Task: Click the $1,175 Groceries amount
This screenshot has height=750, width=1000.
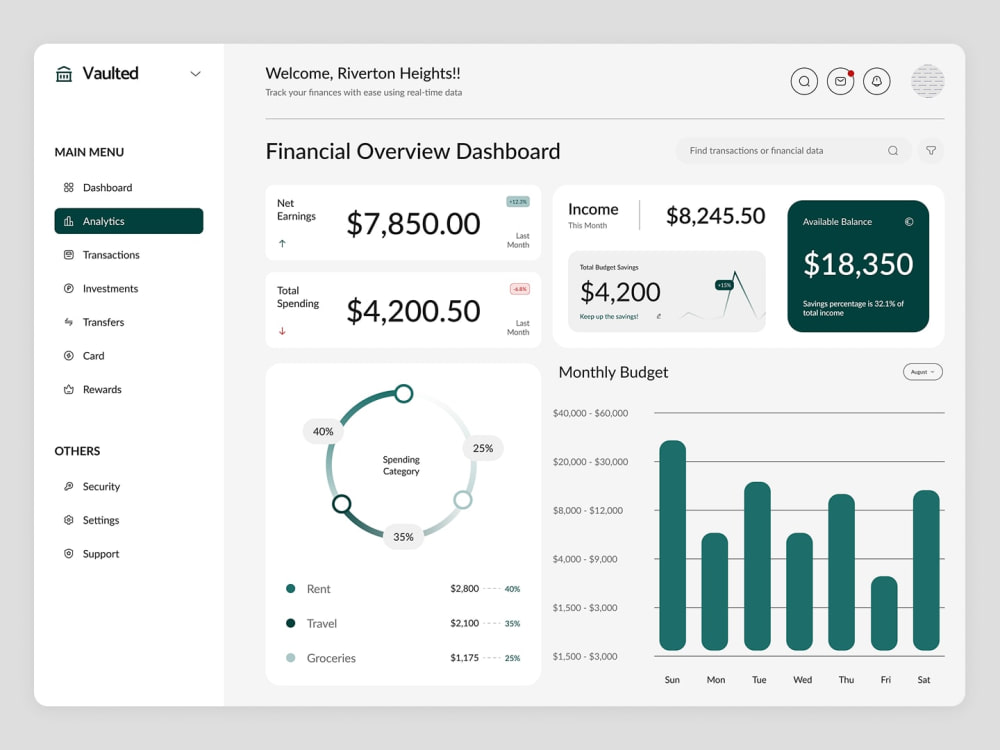Action: 464,658
